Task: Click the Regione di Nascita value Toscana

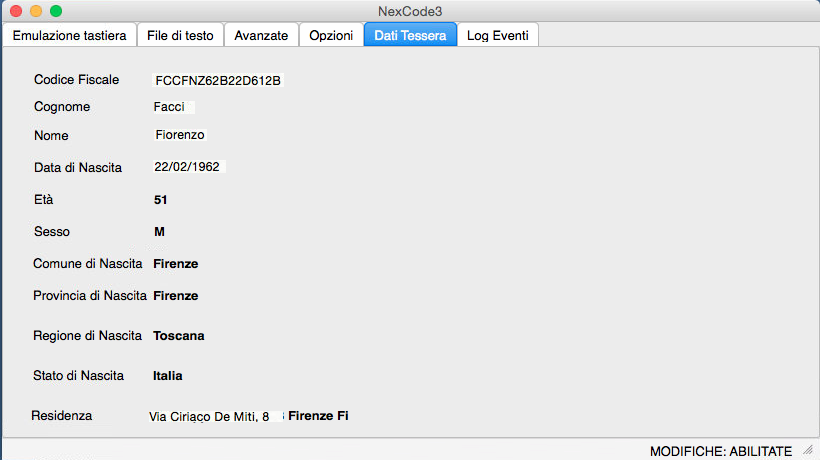Action: coord(178,336)
